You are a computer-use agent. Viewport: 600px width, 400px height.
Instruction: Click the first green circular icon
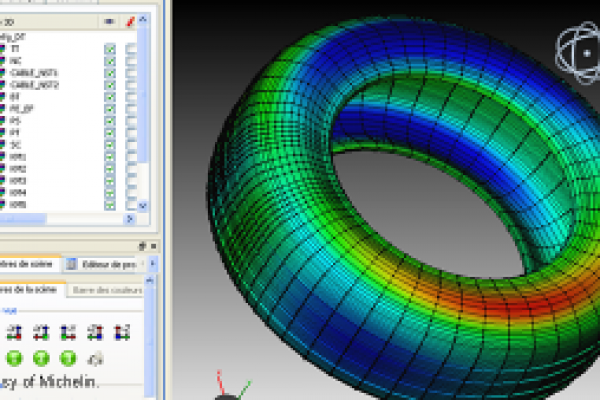click(x=15, y=358)
